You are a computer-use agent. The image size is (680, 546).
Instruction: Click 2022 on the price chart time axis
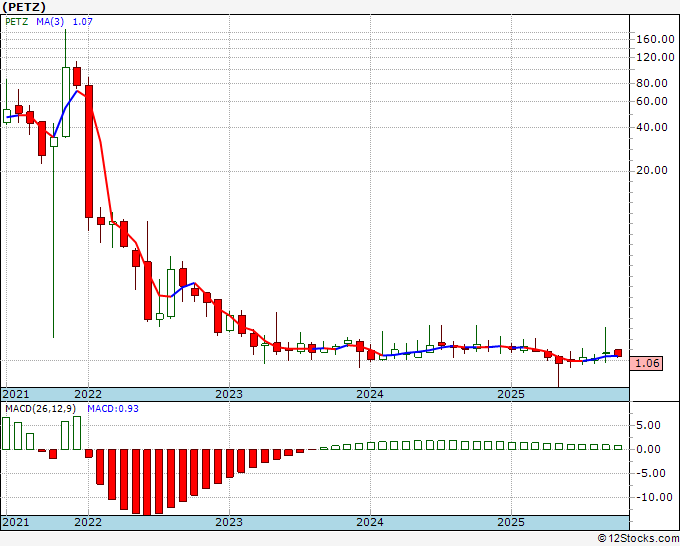[88, 394]
